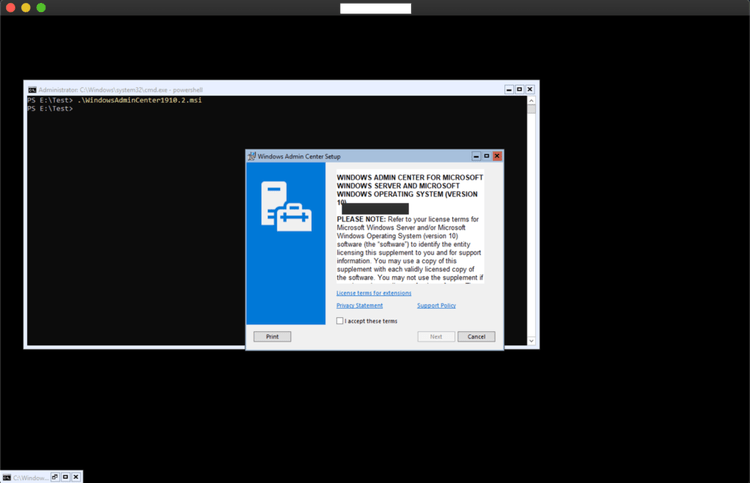Click the second 'PS E:\Test>' prompt line
This screenshot has width=750, height=483.
point(50,109)
